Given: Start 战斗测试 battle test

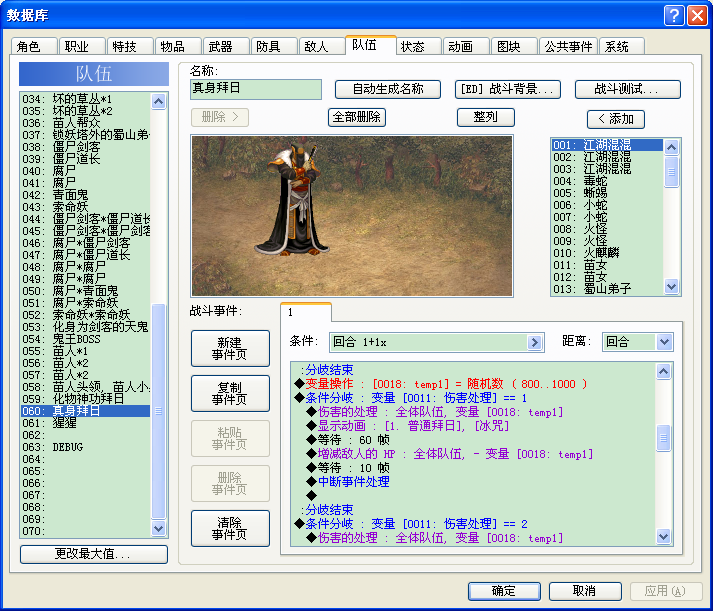Looking at the screenshot, I should tap(628, 89).
